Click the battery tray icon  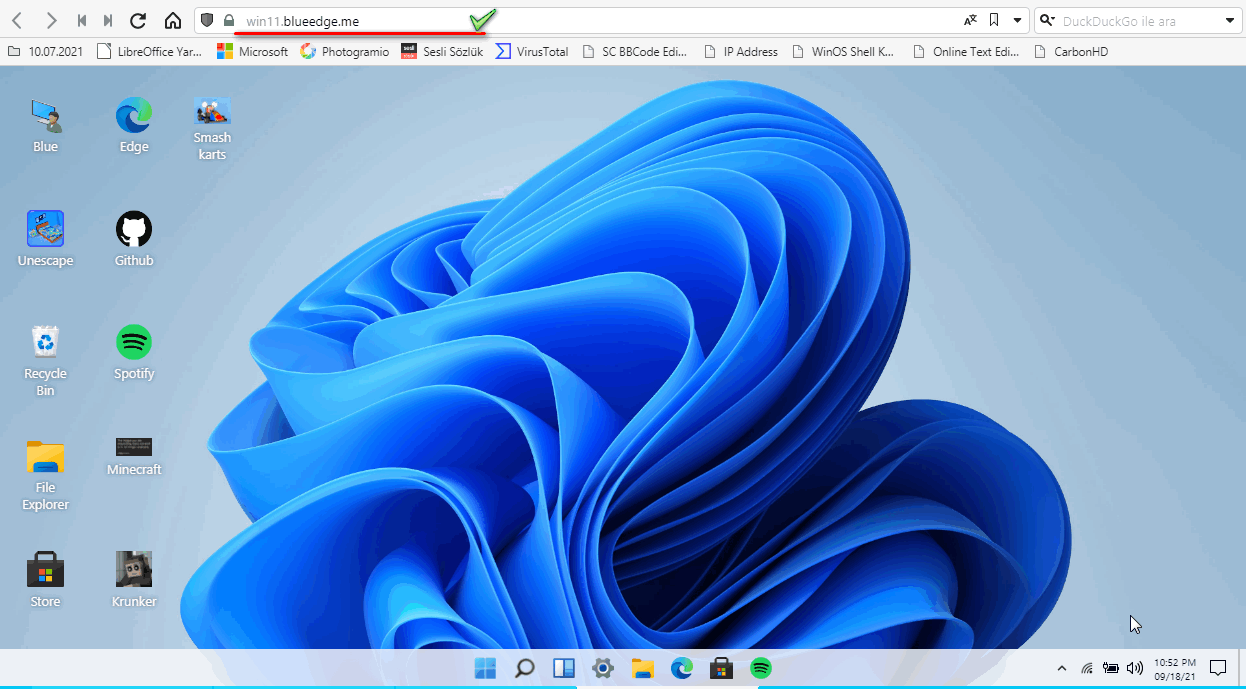[1111, 668]
